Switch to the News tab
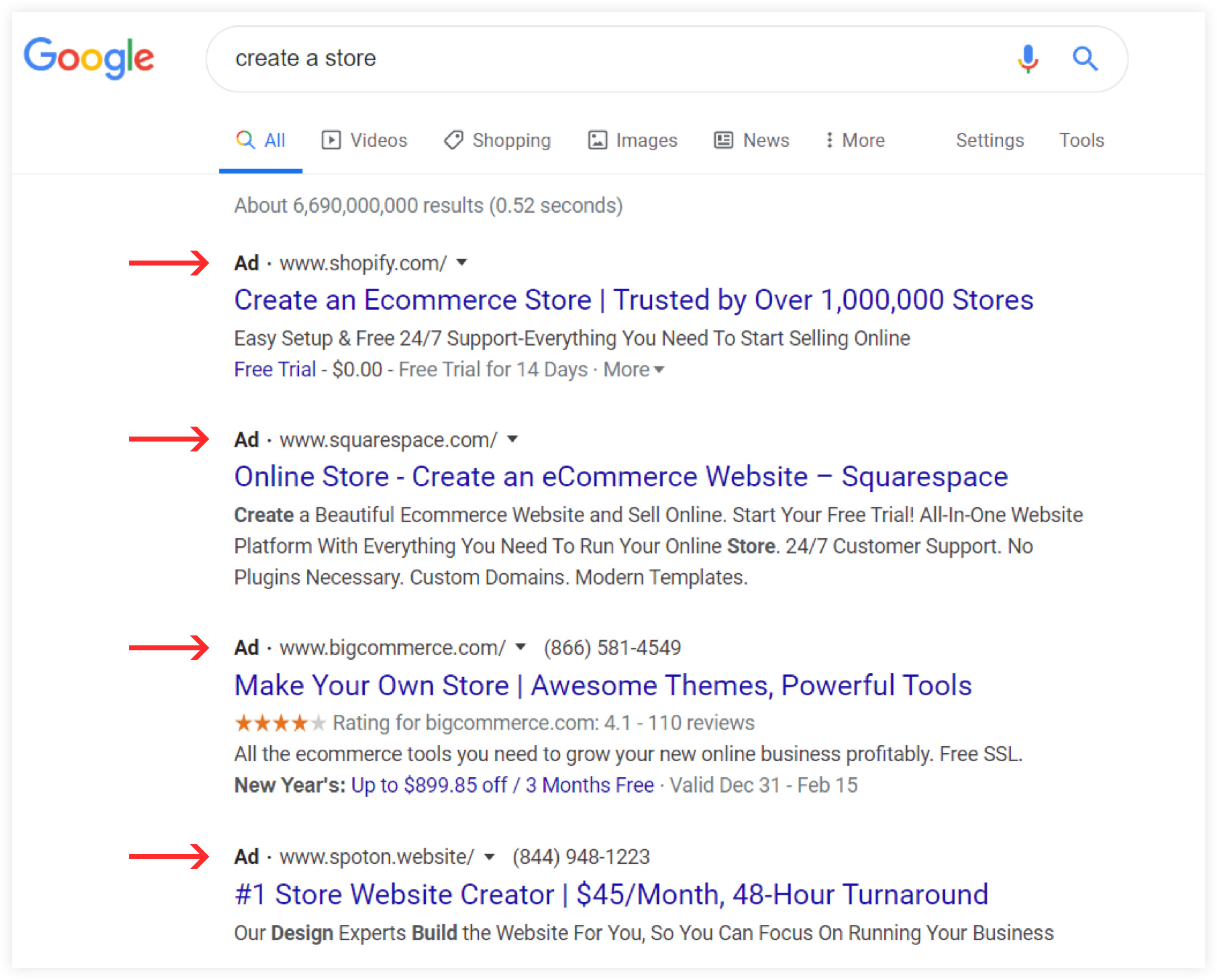1217x980 pixels. click(751, 140)
